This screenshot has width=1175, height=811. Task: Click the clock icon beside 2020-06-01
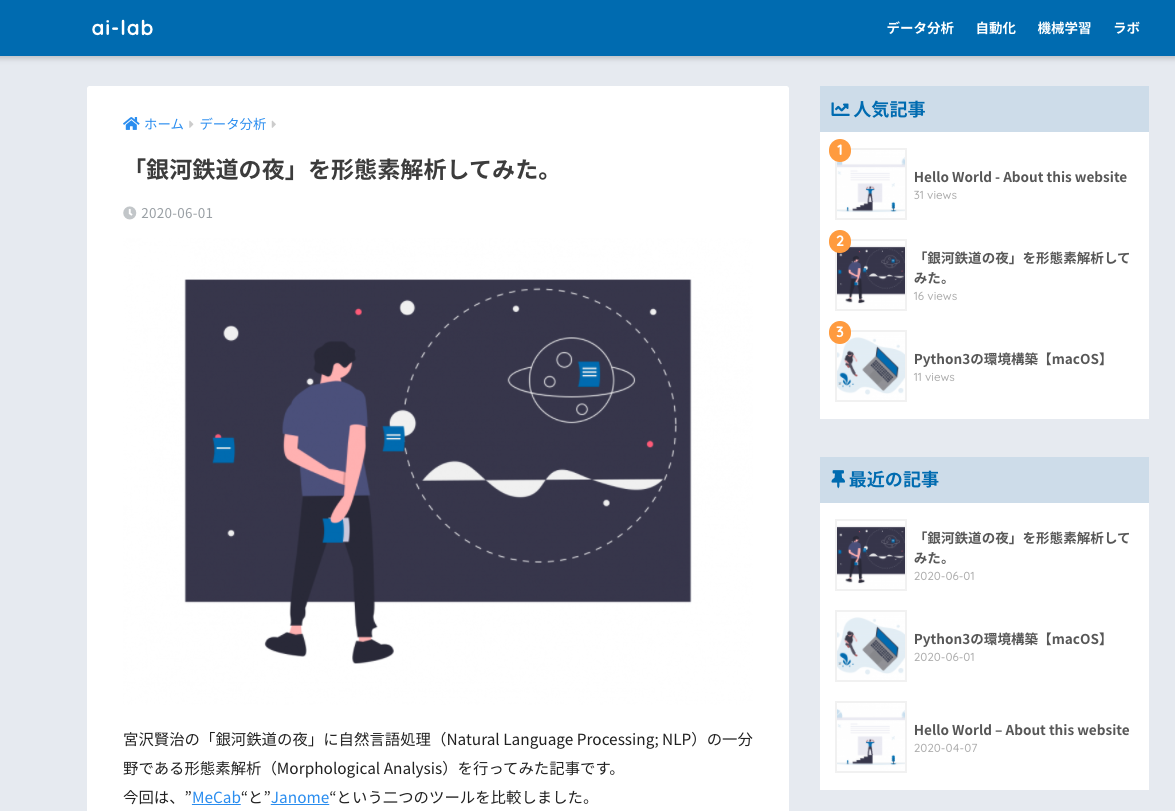[x=130, y=213]
